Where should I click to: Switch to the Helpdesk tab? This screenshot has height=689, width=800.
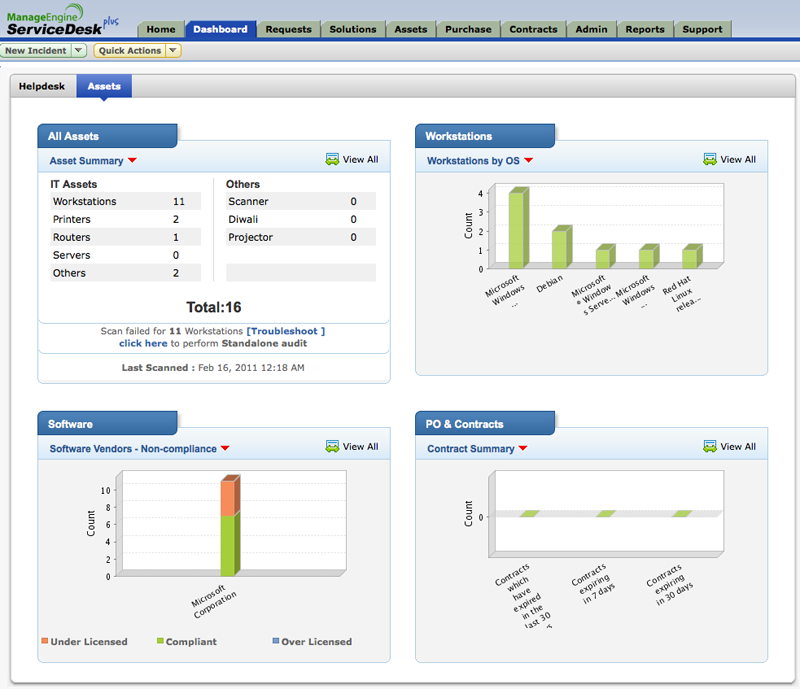(42, 87)
